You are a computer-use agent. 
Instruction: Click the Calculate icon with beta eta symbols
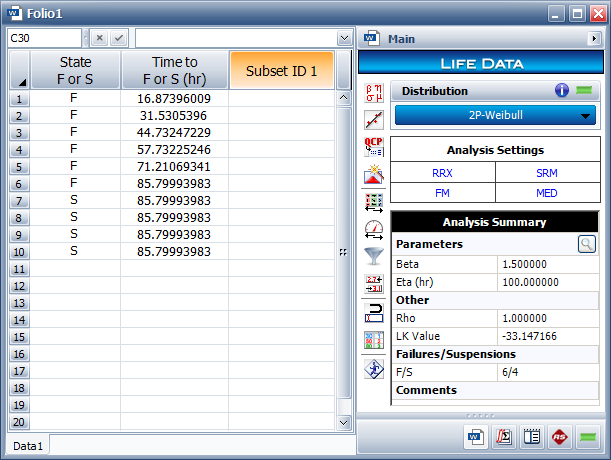click(x=374, y=93)
